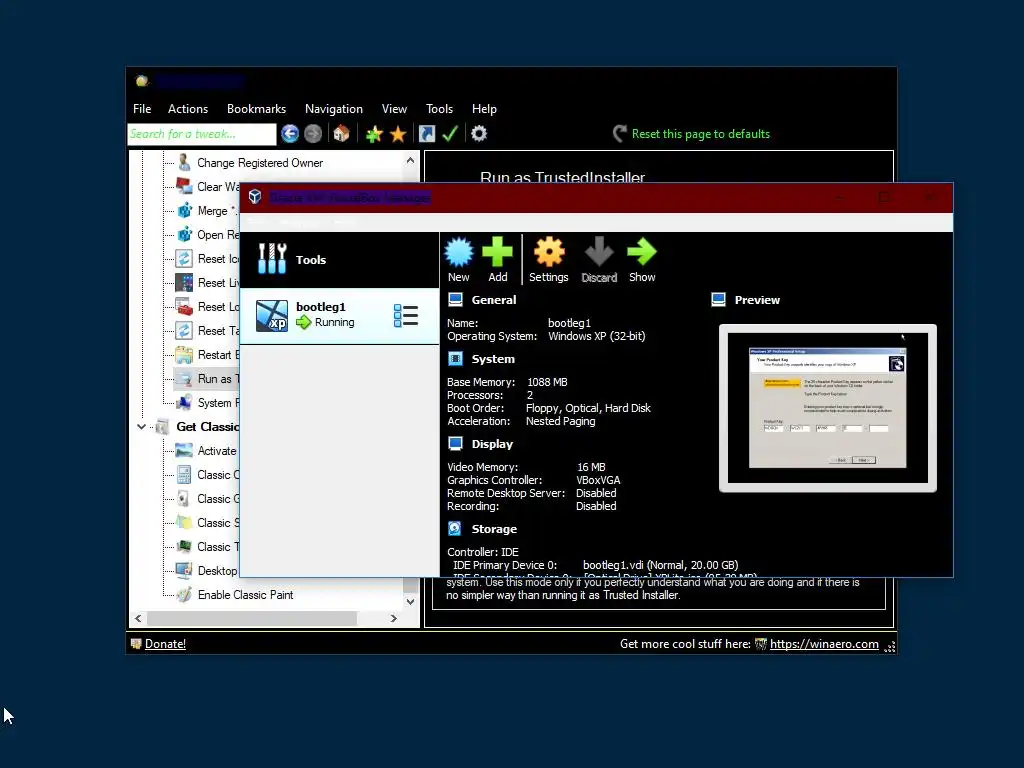Click the Winaero Tweaker title icon

pos(142,81)
